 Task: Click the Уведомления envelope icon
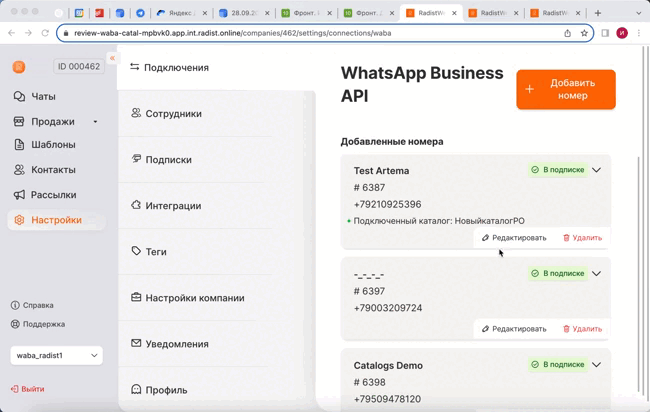tap(136, 343)
